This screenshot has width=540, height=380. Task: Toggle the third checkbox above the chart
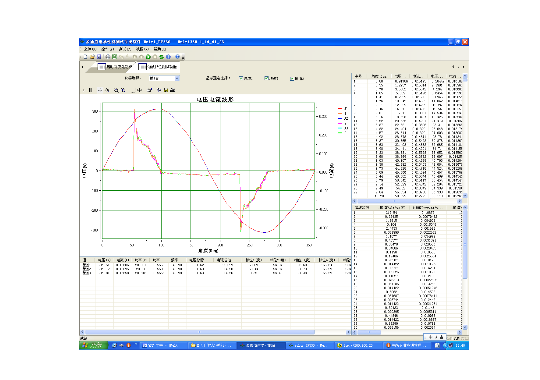292,79
